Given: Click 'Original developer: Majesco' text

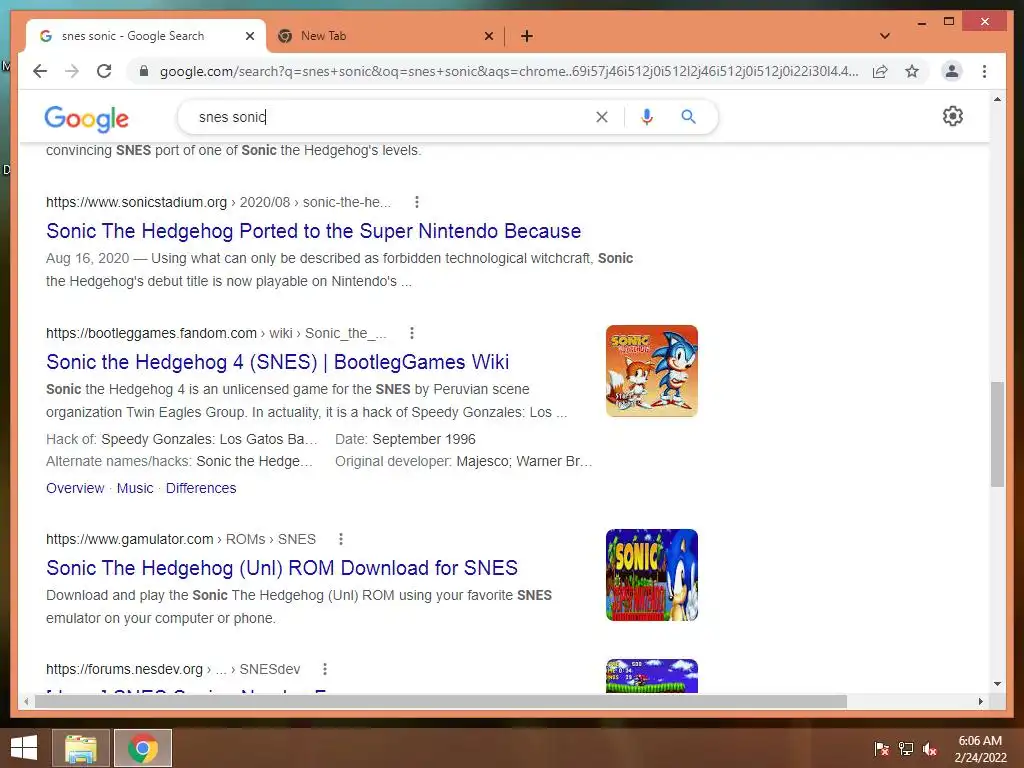Looking at the screenshot, I should (463, 462).
